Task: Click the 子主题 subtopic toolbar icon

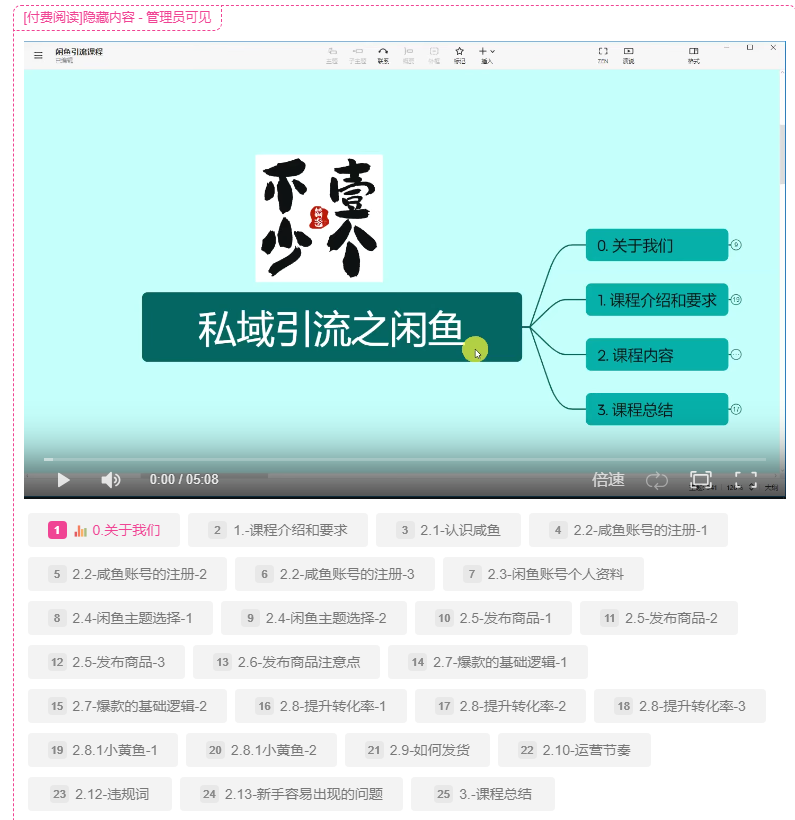Action: tap(358, 55)
